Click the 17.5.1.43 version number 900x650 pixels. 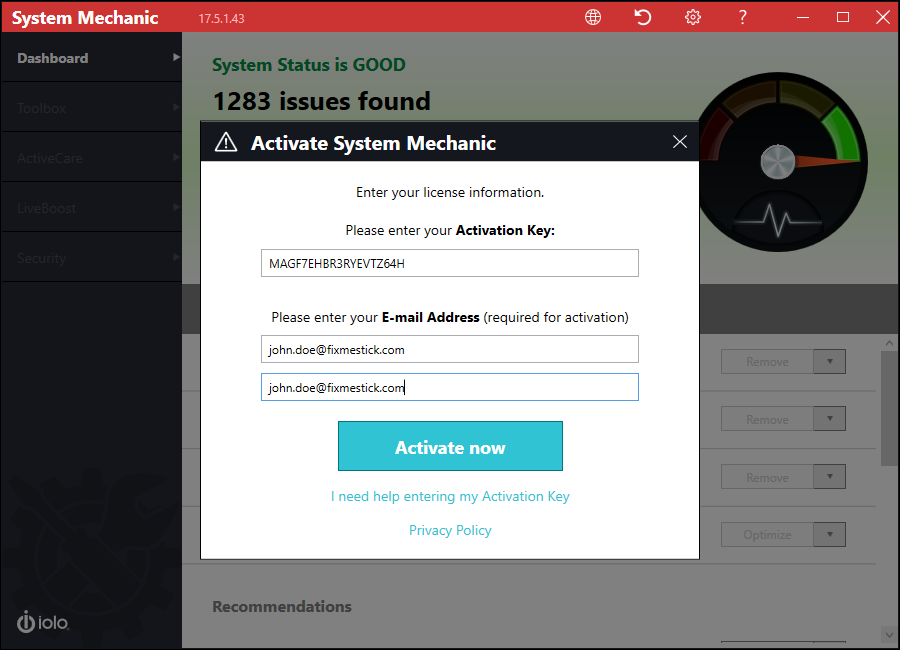pos(222,18)
